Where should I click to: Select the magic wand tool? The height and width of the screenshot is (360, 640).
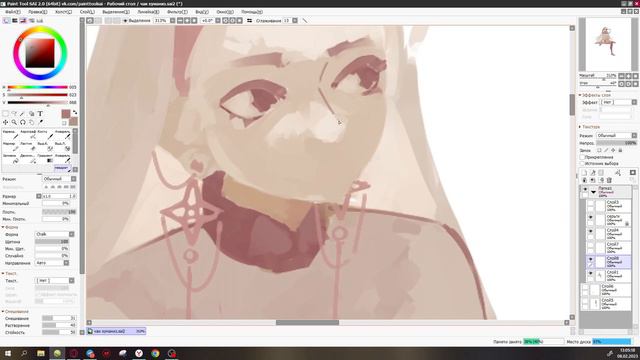[22, 114]
